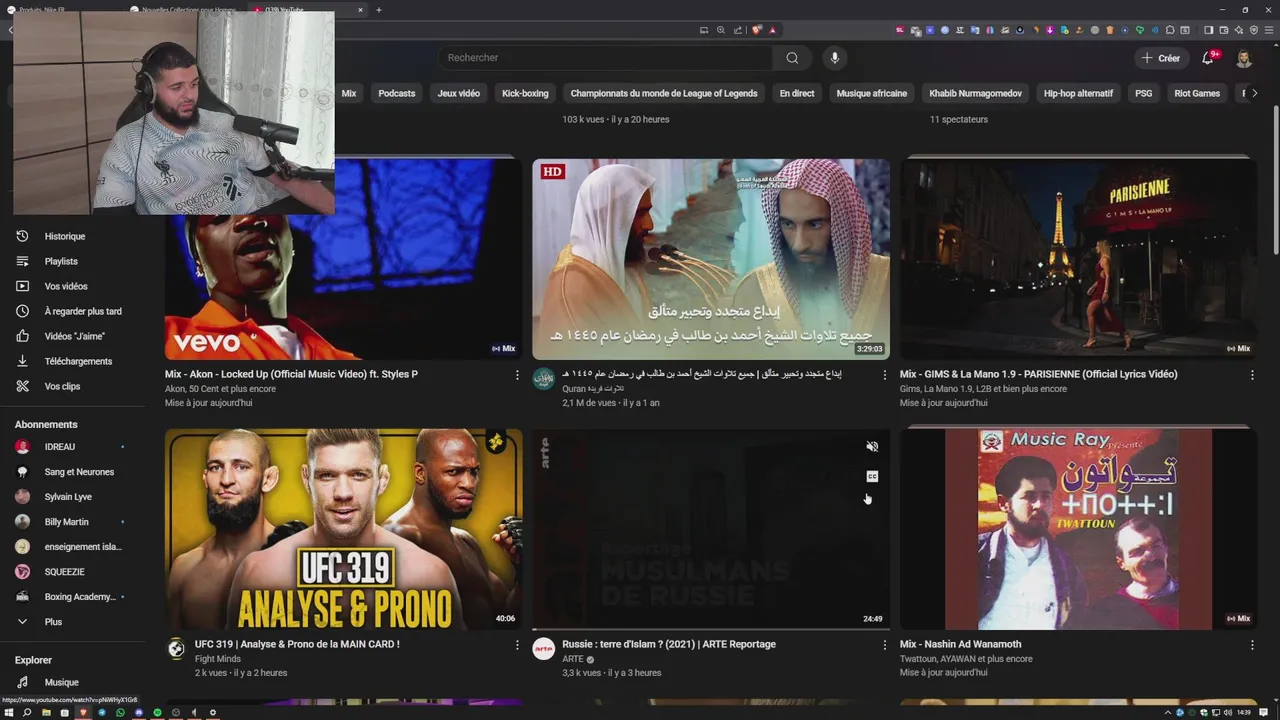Open the Quran channel avatar
Viewport: 1280px width, 720px height.
pyautogui.click(x=543, y=379)
